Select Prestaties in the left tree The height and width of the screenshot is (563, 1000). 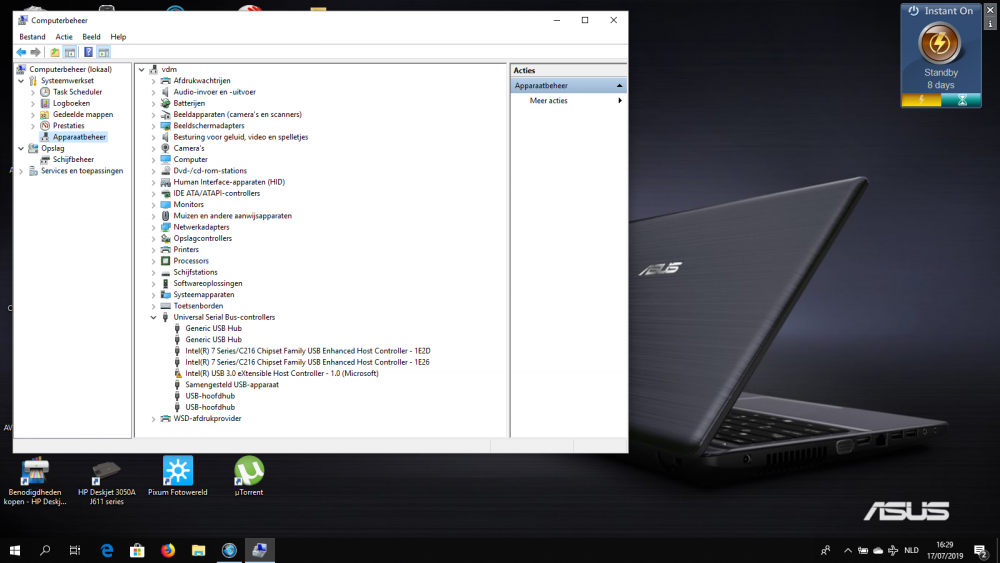click(68, 126)
